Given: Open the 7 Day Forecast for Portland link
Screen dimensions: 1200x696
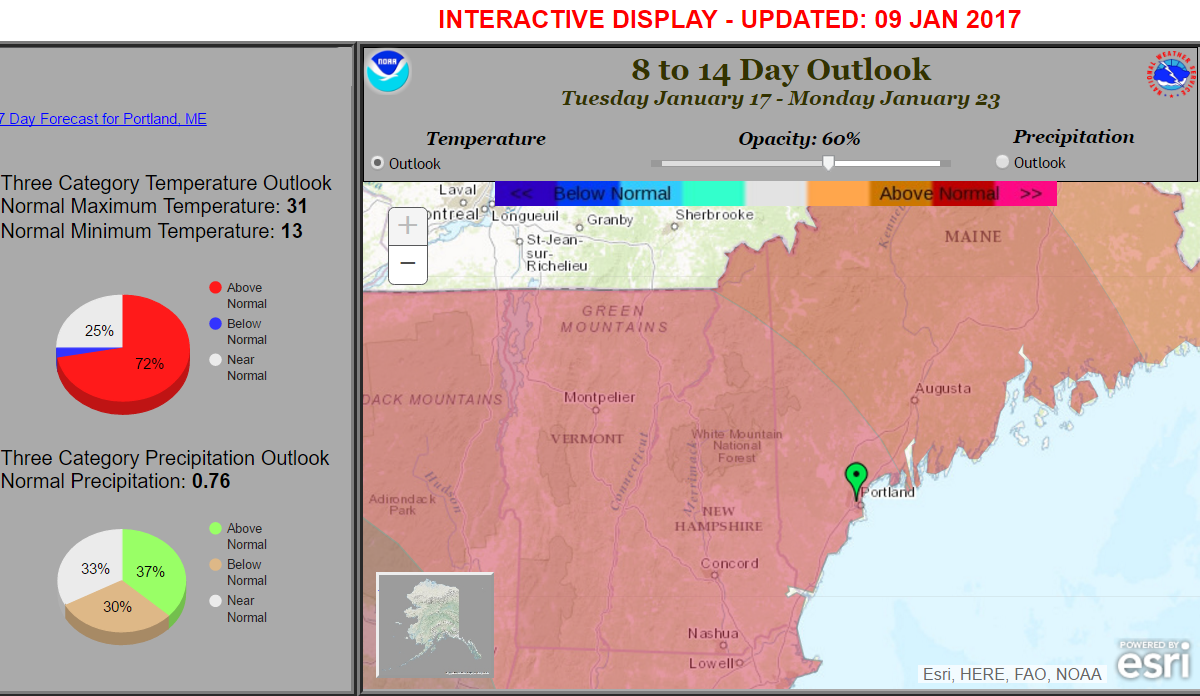Looking at the screenshot, I should pos(102,119).
